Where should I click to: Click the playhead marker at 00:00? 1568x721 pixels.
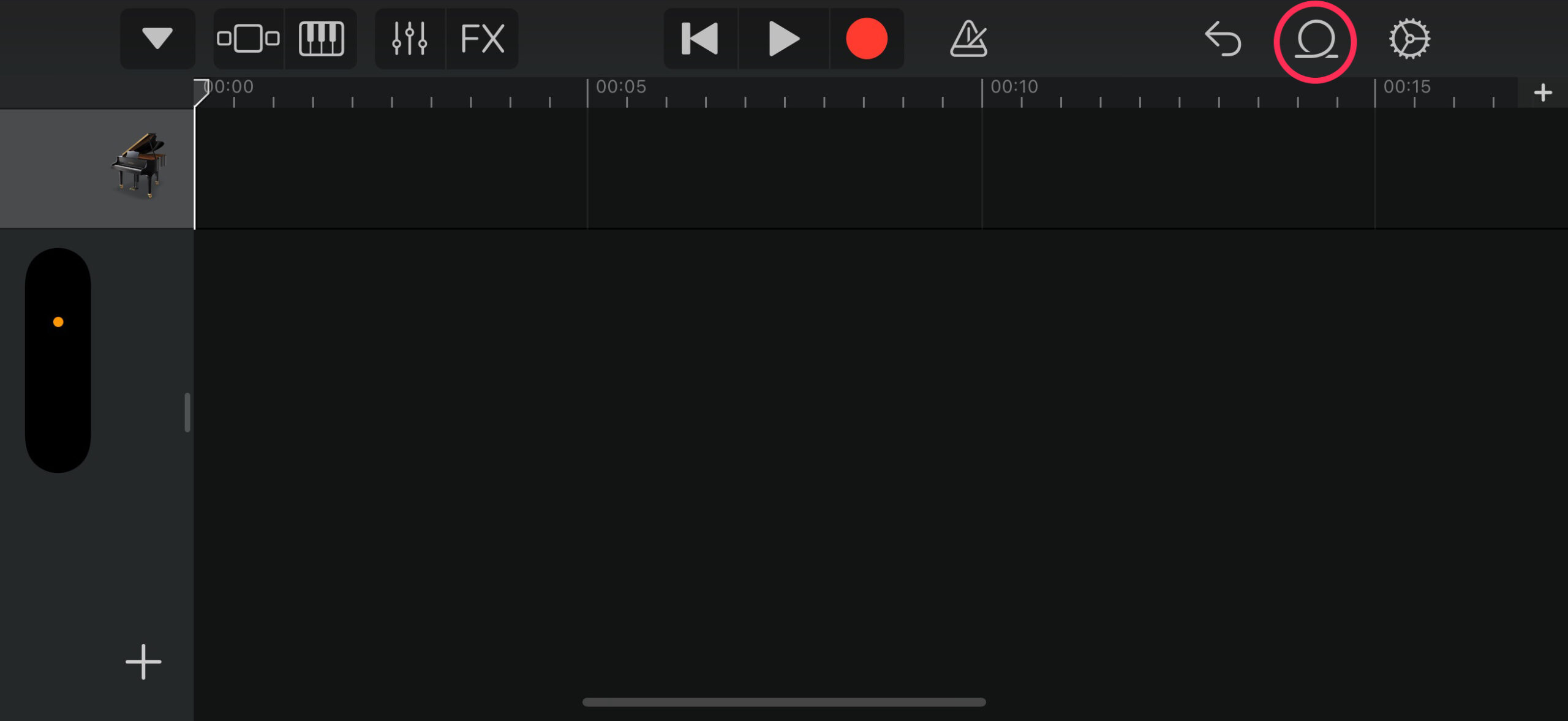(x=201, y=92)
